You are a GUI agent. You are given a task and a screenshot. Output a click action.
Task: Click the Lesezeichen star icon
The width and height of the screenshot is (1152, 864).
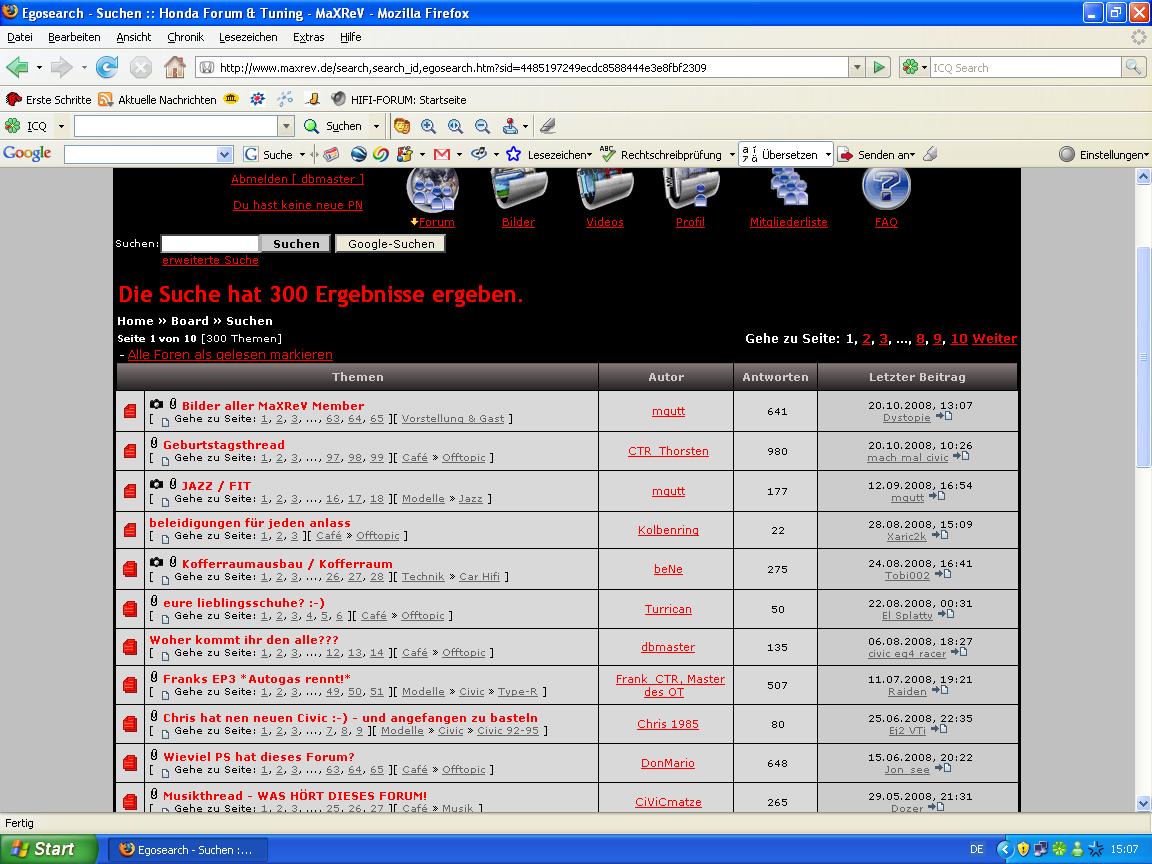point(513,154)
